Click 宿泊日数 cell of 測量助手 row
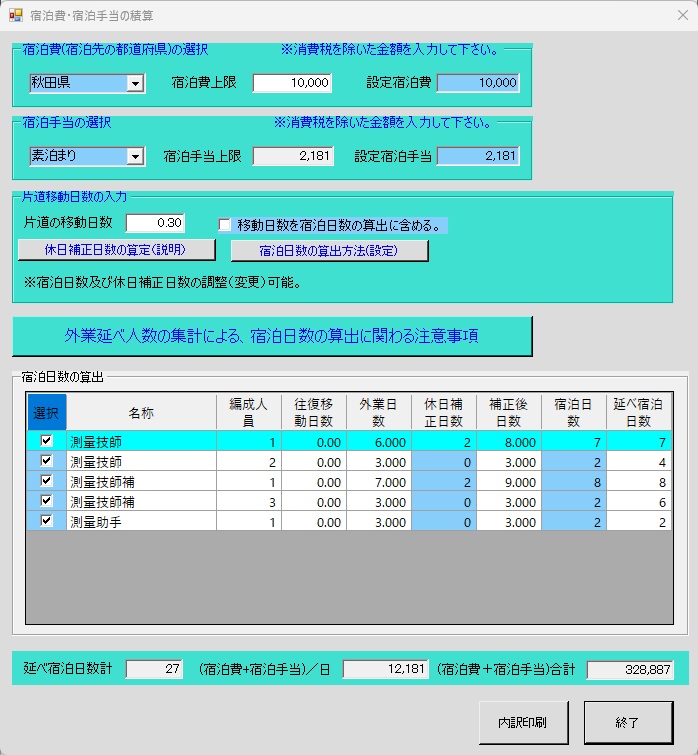 coord(573,522)
